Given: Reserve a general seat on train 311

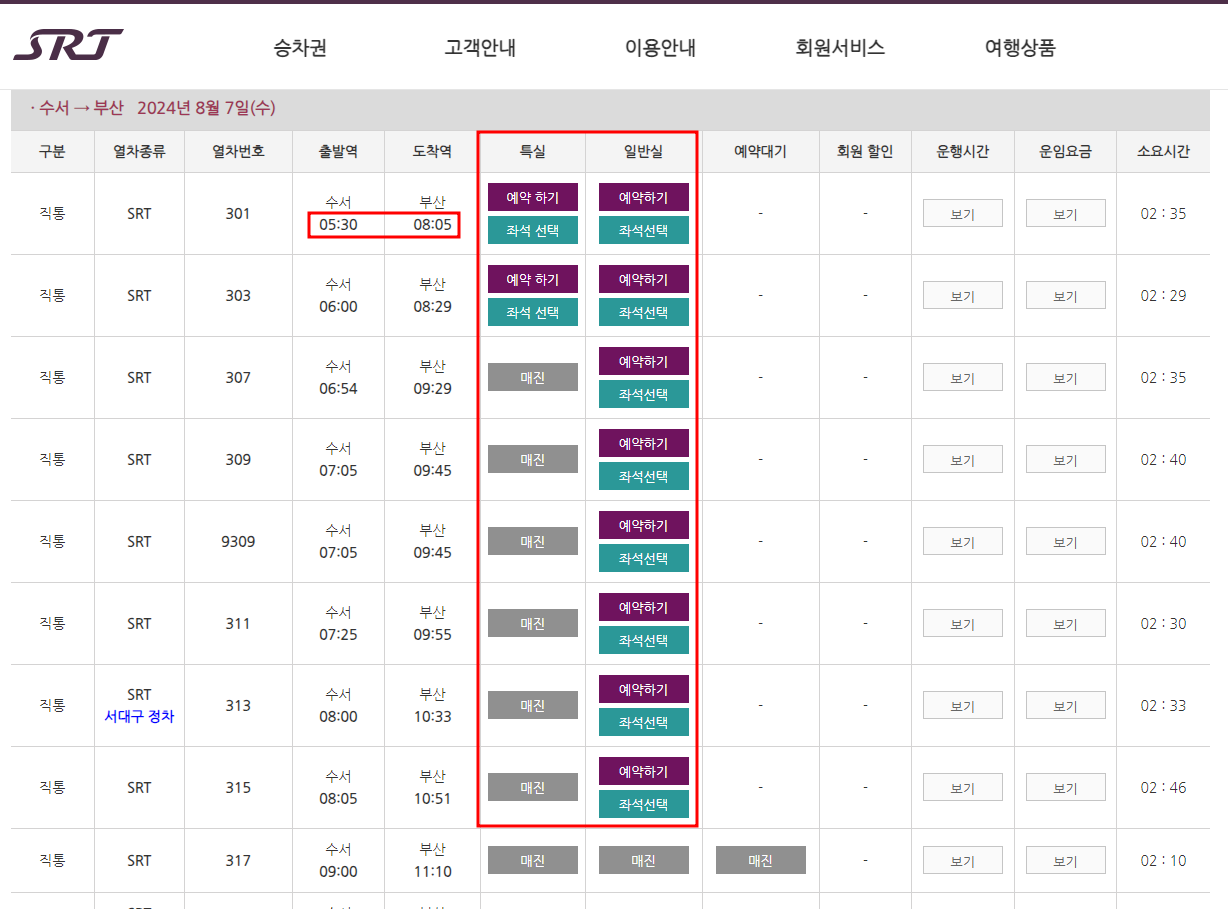Looking at the screenshot, I should (643, 606).
